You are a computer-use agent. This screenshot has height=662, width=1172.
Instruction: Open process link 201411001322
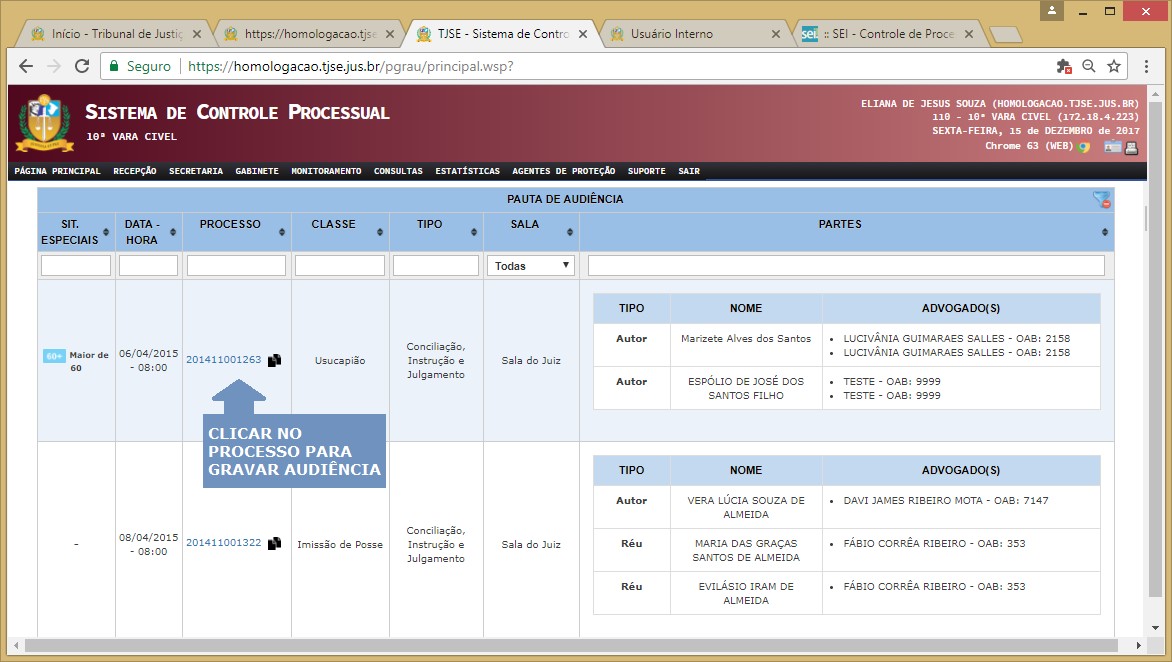coord(223,543)
